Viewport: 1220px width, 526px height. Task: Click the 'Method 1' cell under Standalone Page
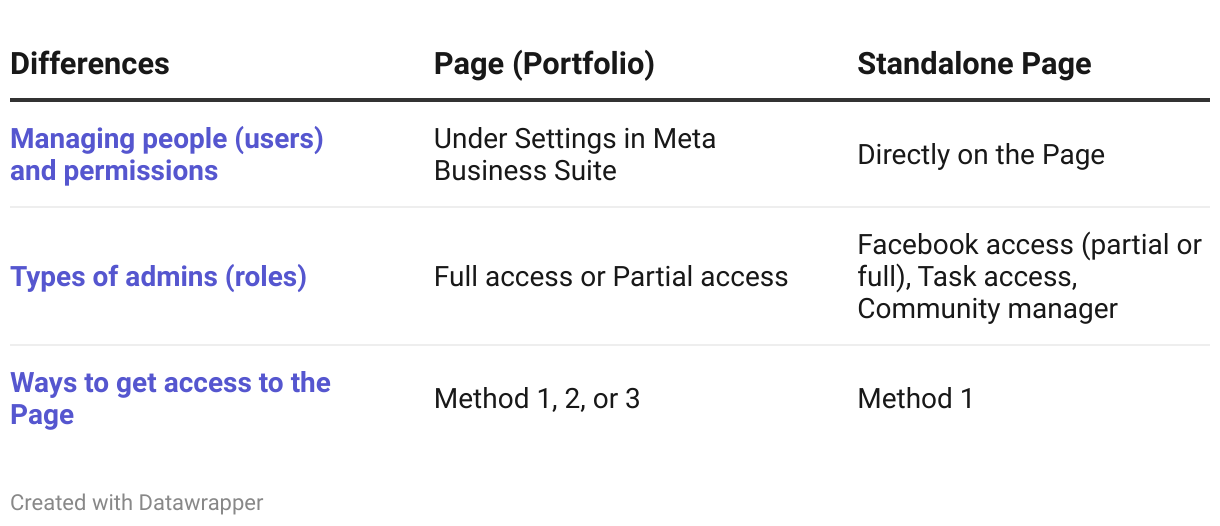click(x=915, y=399)
